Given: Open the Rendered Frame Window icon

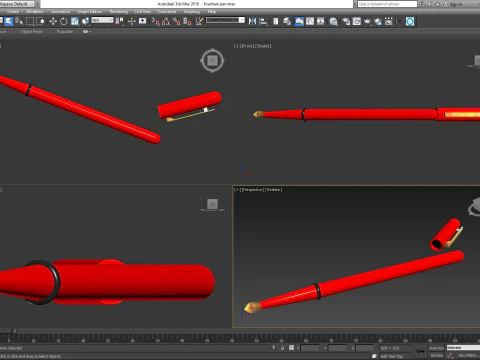Looking at the screenshot, I should click(357, 21).
